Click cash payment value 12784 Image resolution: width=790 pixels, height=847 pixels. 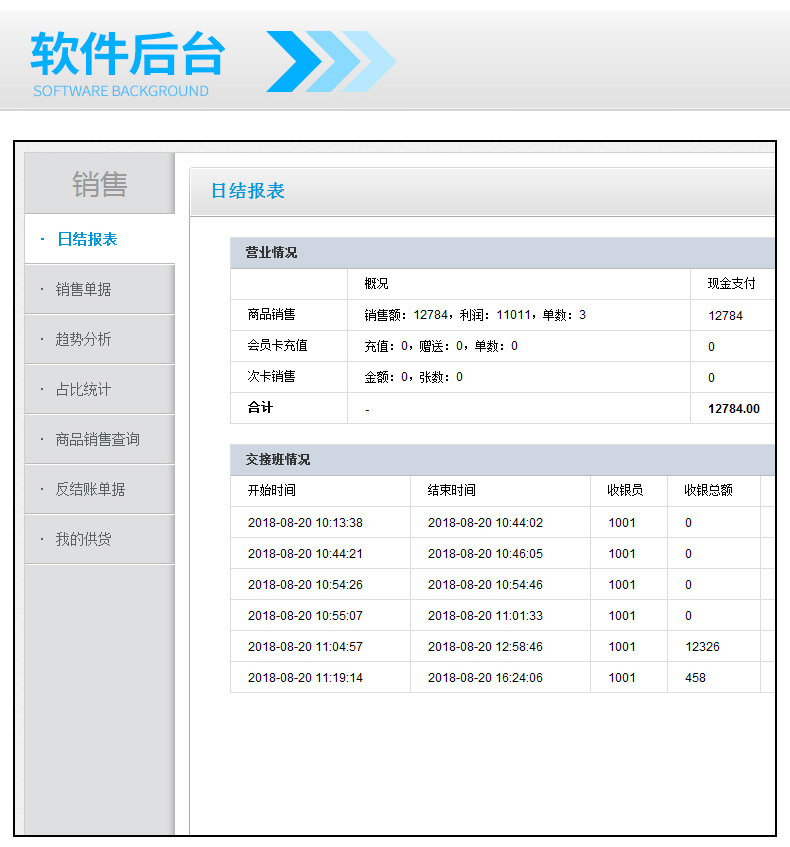coord(726,315)
